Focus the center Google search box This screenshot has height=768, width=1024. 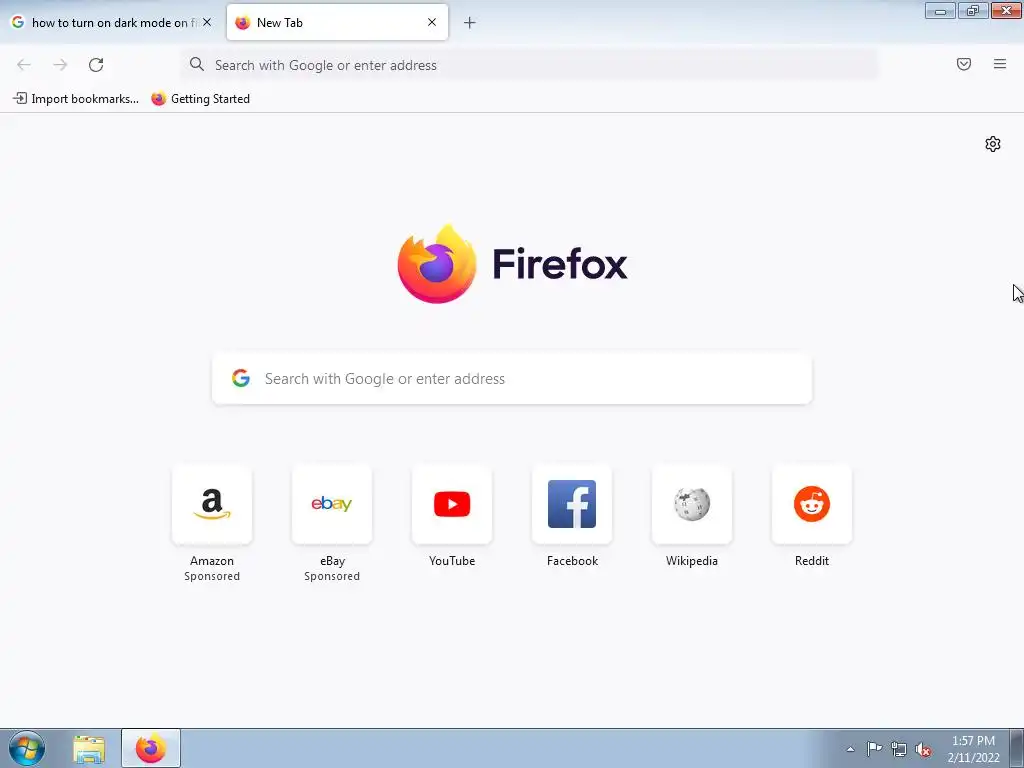512,379
